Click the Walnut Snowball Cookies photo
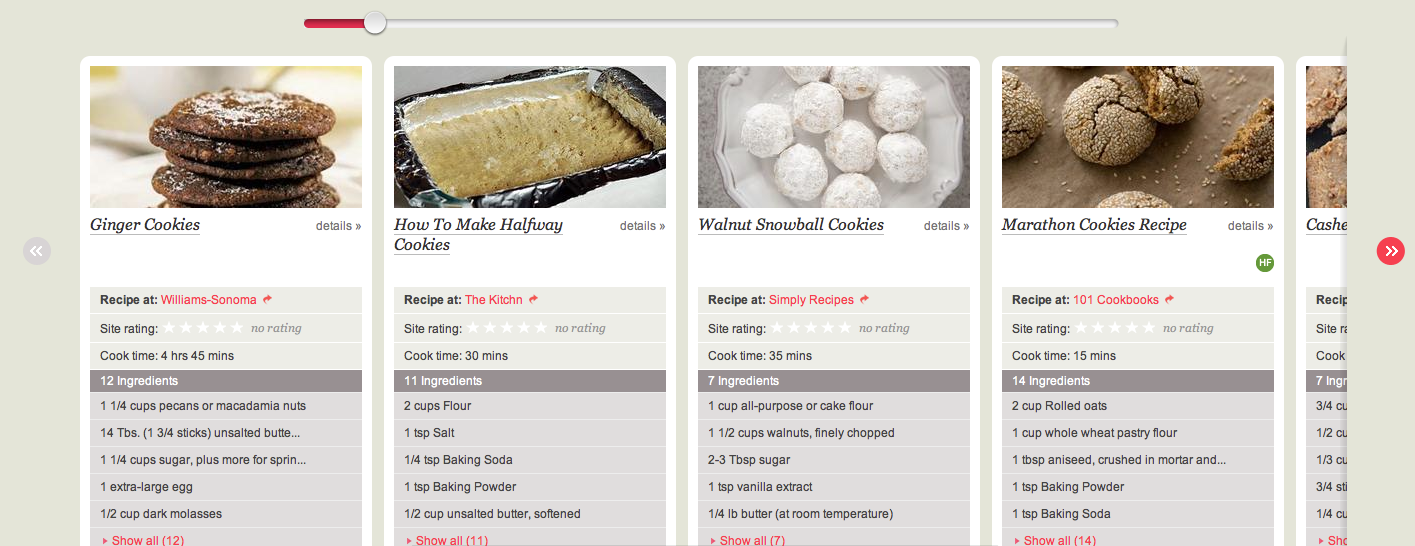This screenshot has height=546, width=1415. click(834, 137)
